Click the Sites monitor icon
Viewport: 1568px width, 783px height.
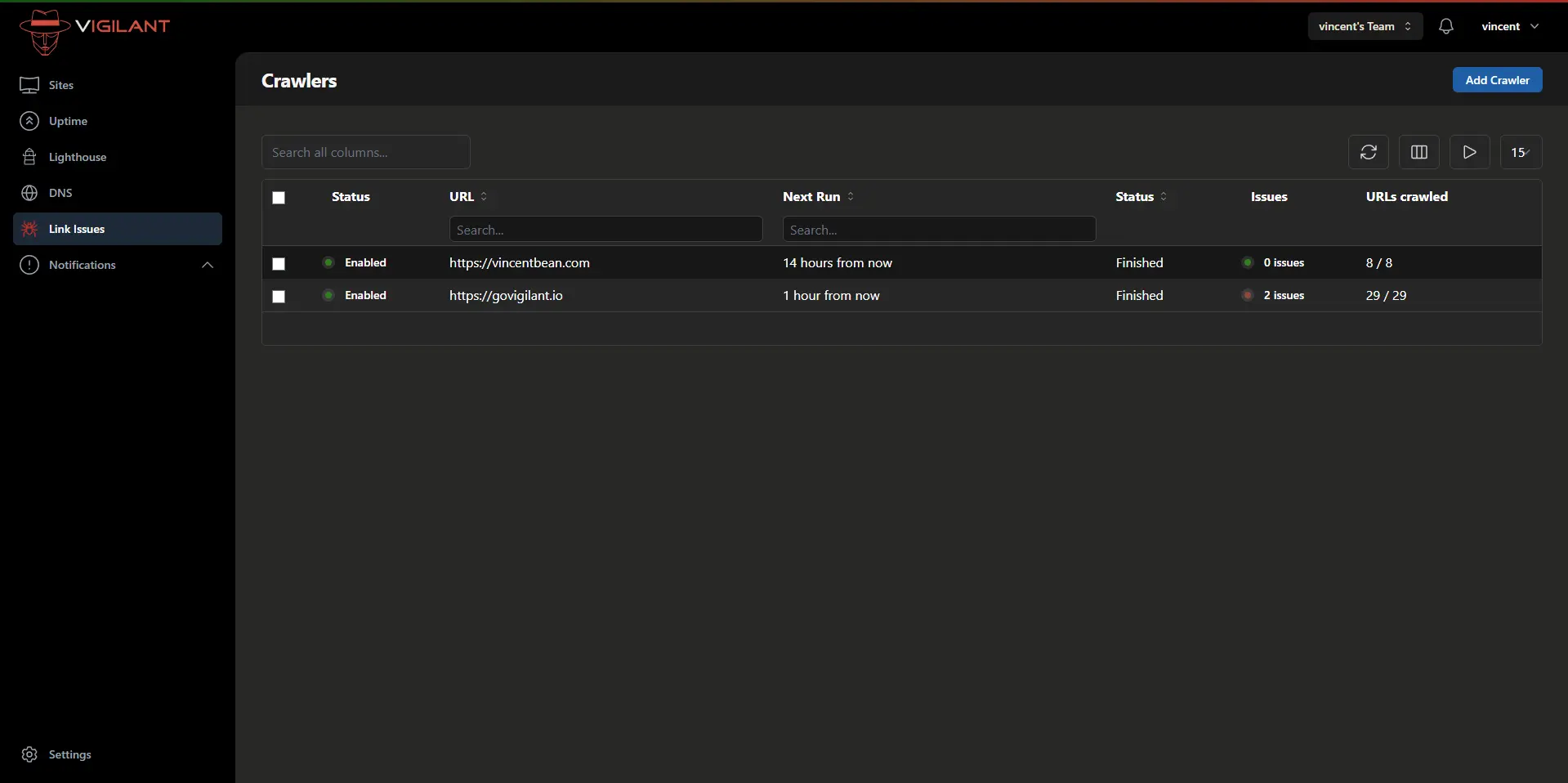(x=29, y=85)
